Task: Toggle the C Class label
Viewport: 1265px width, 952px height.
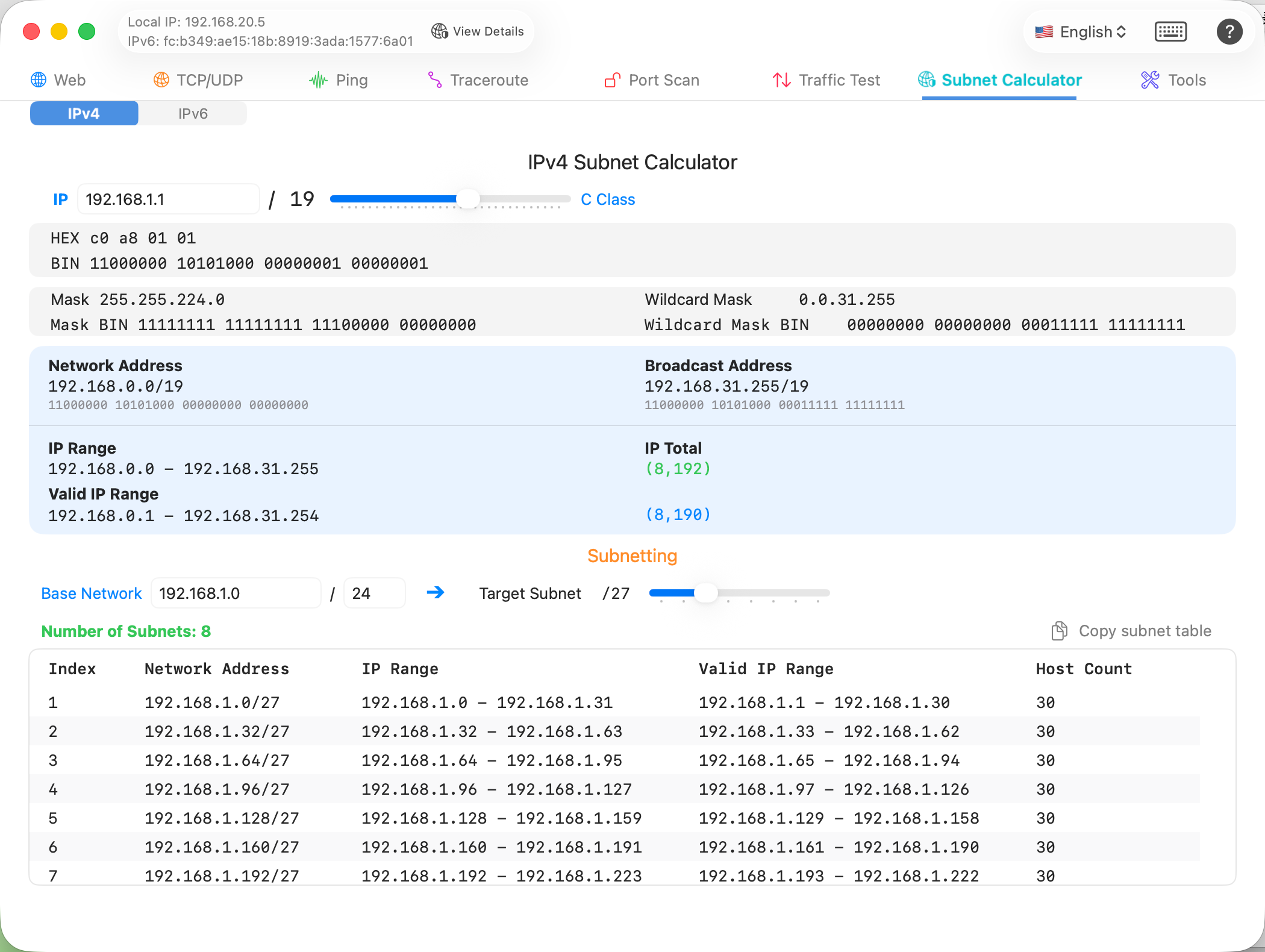Action: pyautogui.click(x=607, y=199)
